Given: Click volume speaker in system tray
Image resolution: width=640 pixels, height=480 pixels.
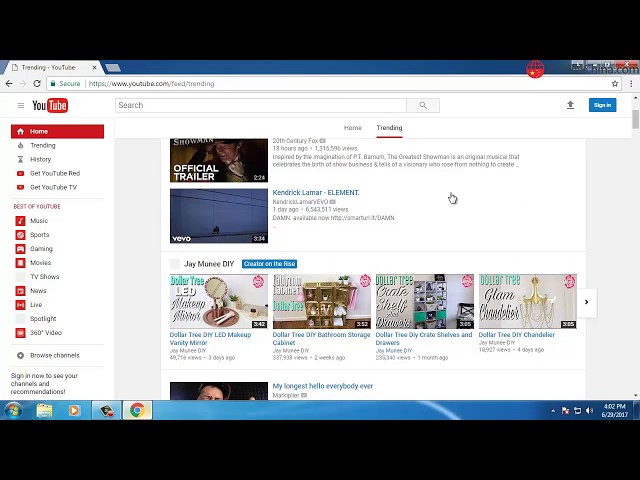Looking at the screenshot, I should click(x=589, y=411).
